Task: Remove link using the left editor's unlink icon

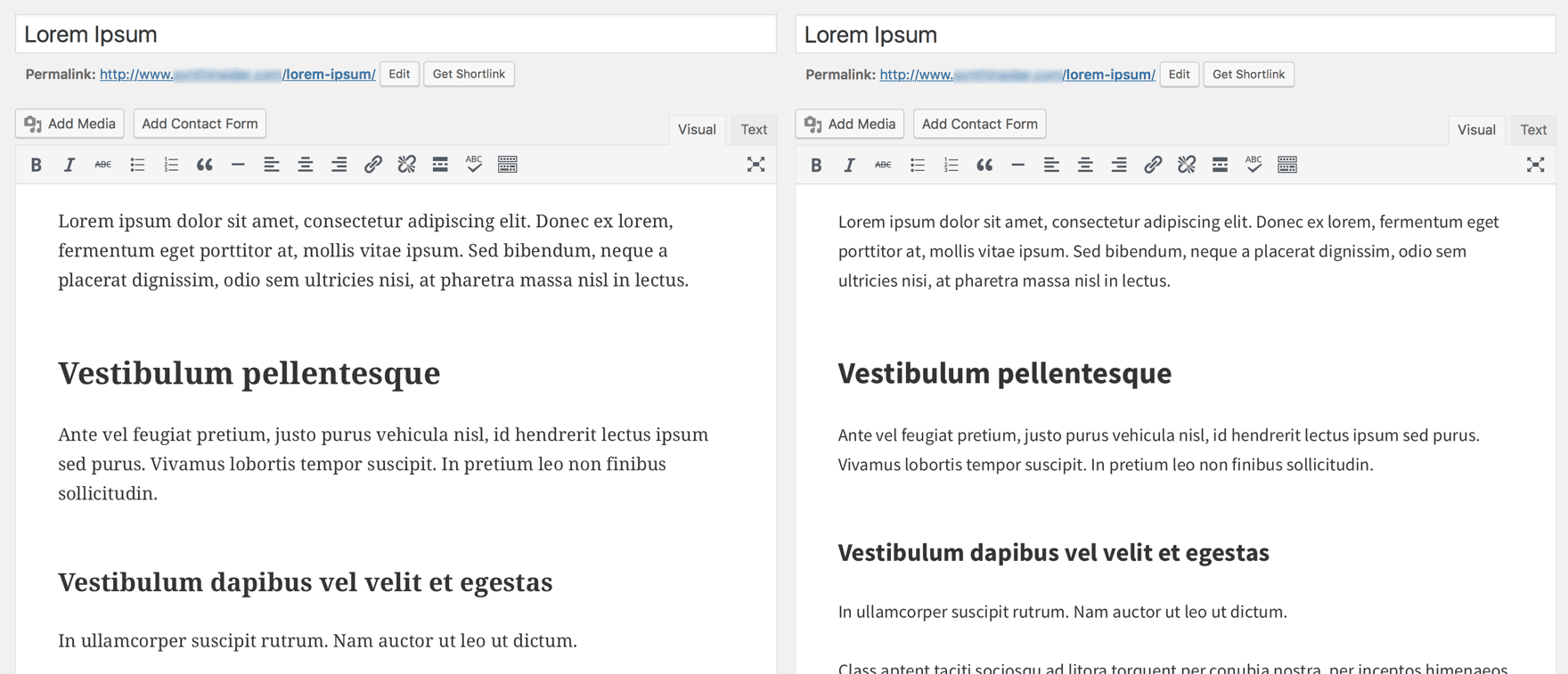Action: click(406, 165)
